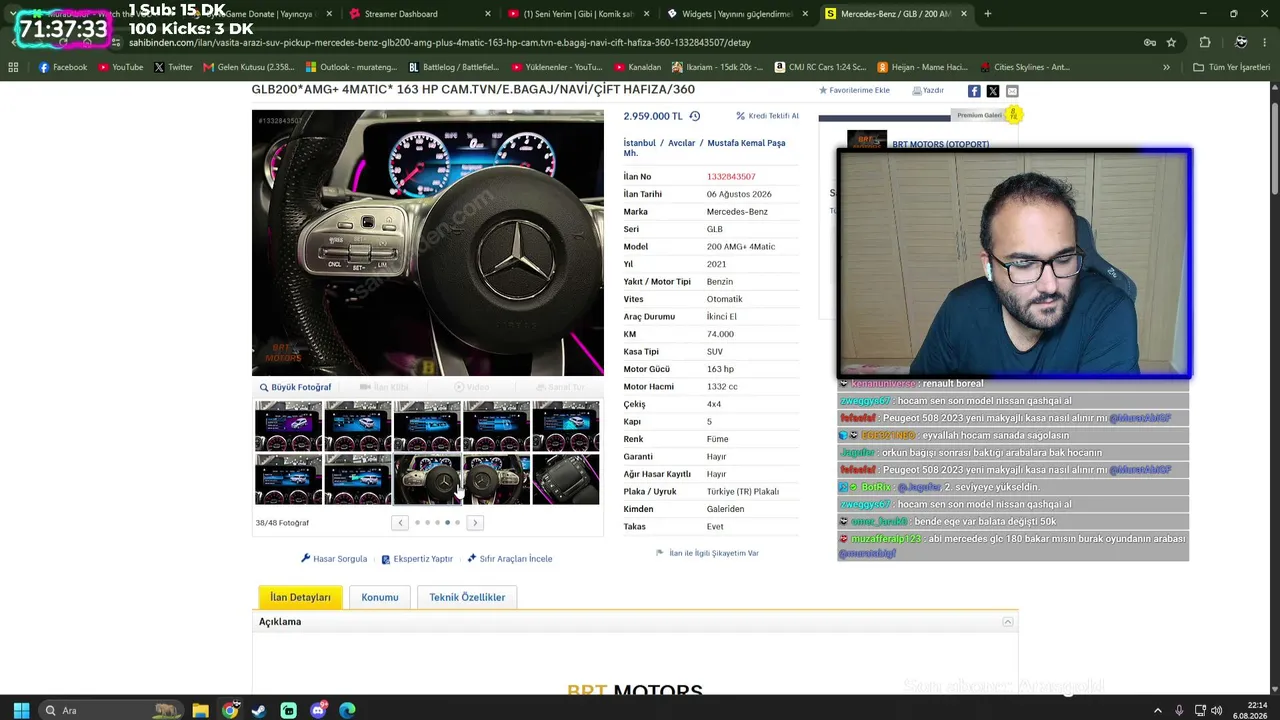Viewport: 1280px width, 720px height.
Task: Click the Avcılar district breadcrumb
Action: coord(681,143)
